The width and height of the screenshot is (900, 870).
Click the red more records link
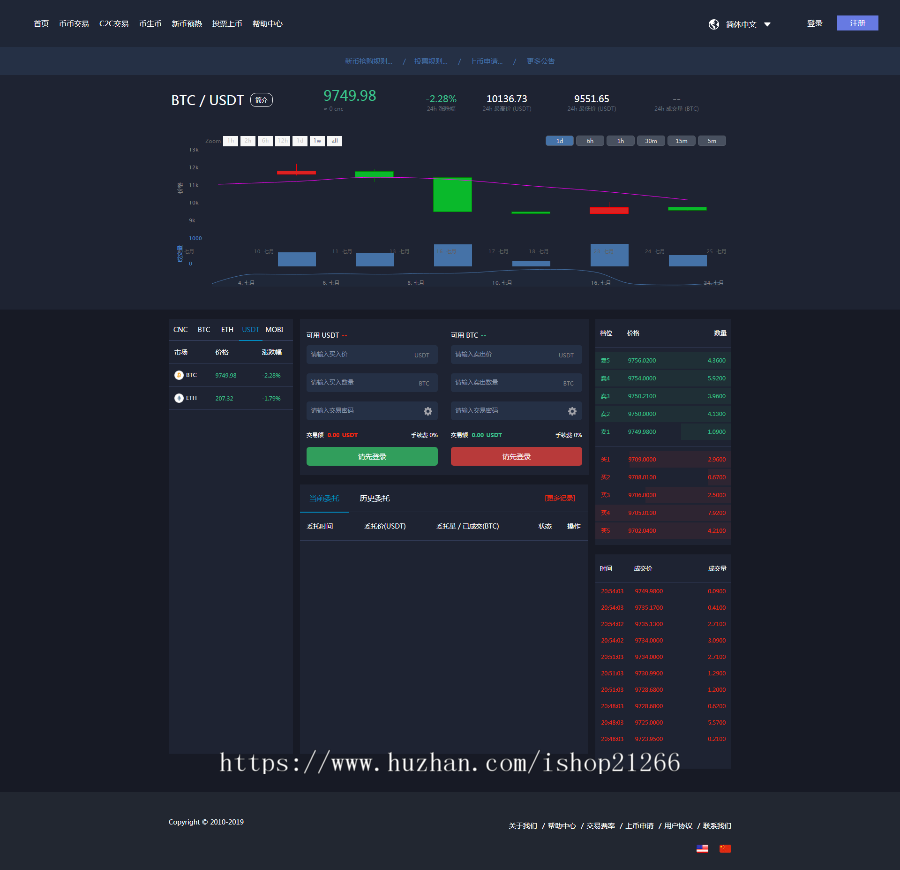pos(560,498)
